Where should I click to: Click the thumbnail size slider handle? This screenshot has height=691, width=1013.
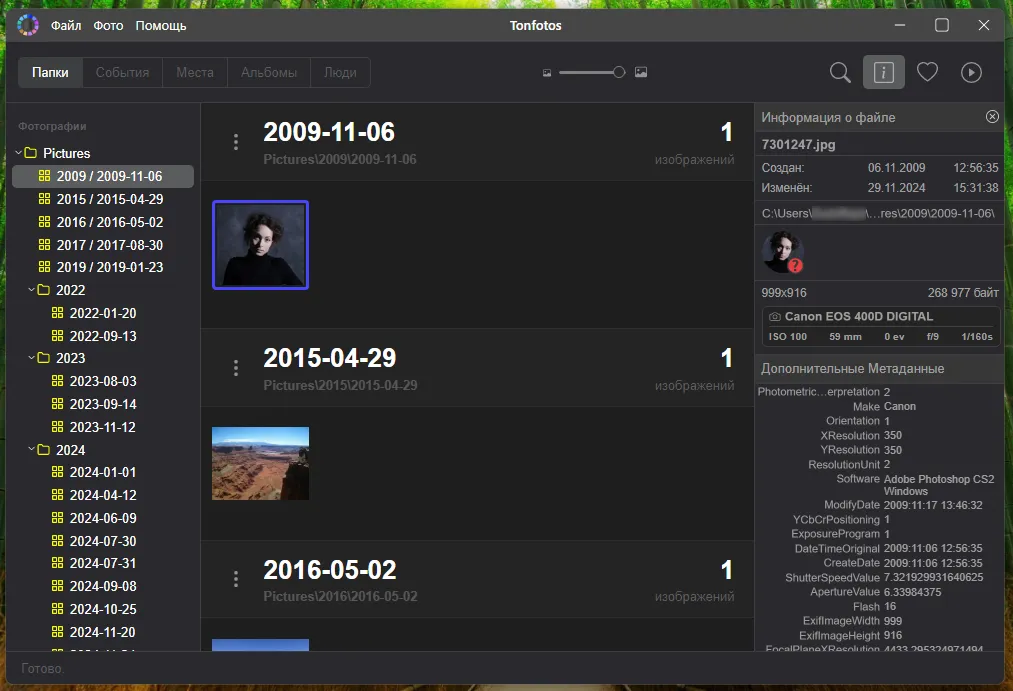[619, 72]
